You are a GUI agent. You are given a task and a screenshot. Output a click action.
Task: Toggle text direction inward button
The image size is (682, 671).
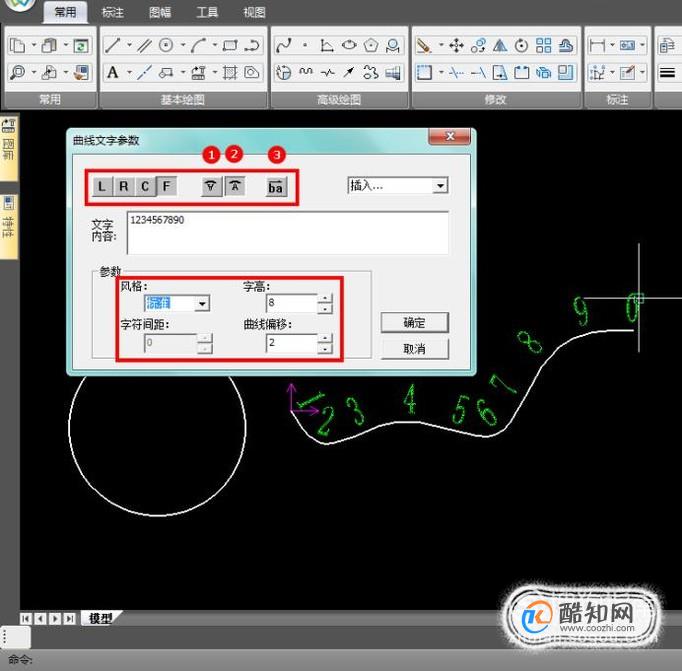pos(211,187)
